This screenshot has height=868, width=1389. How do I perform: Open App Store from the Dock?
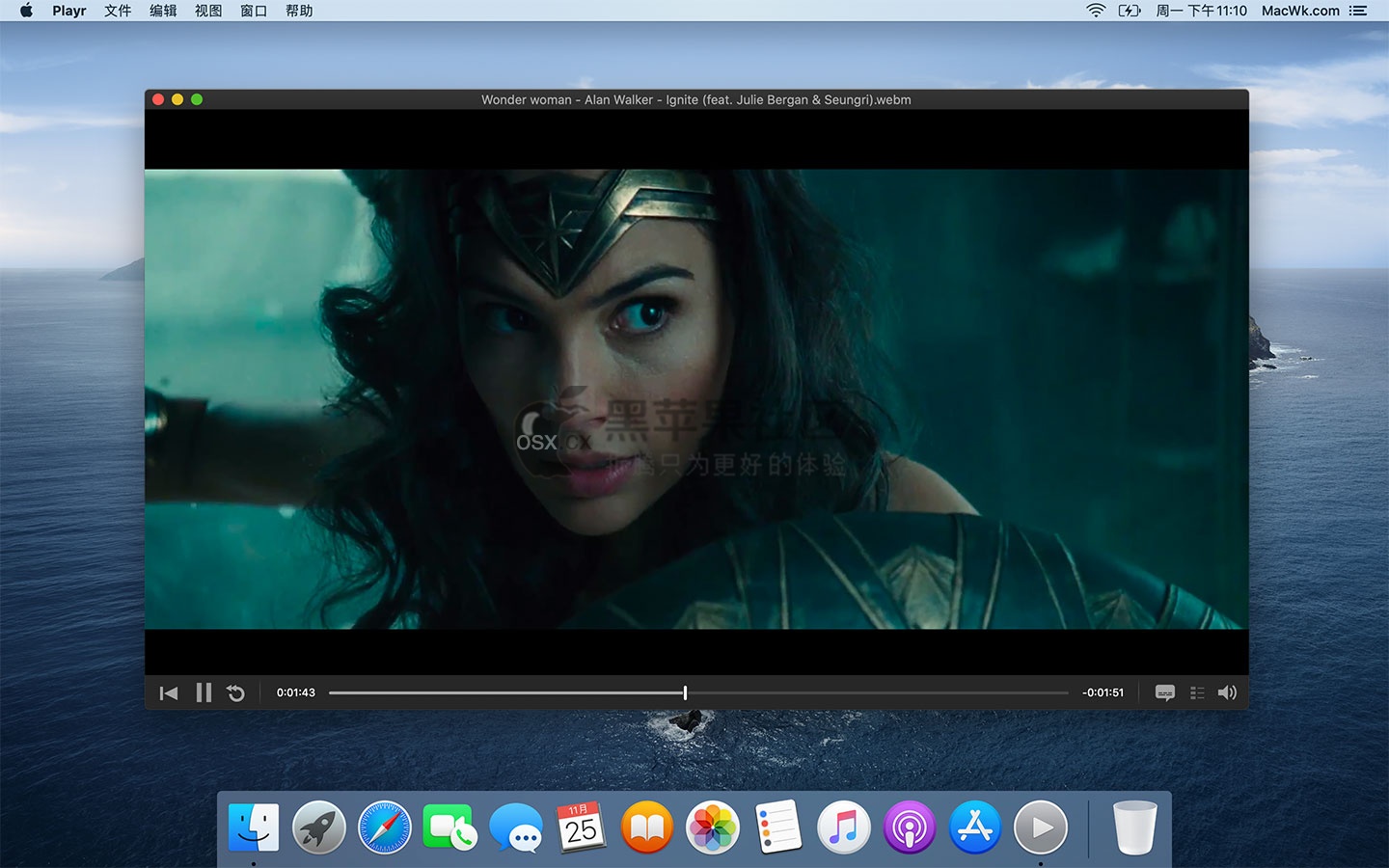tap(975, 827)
